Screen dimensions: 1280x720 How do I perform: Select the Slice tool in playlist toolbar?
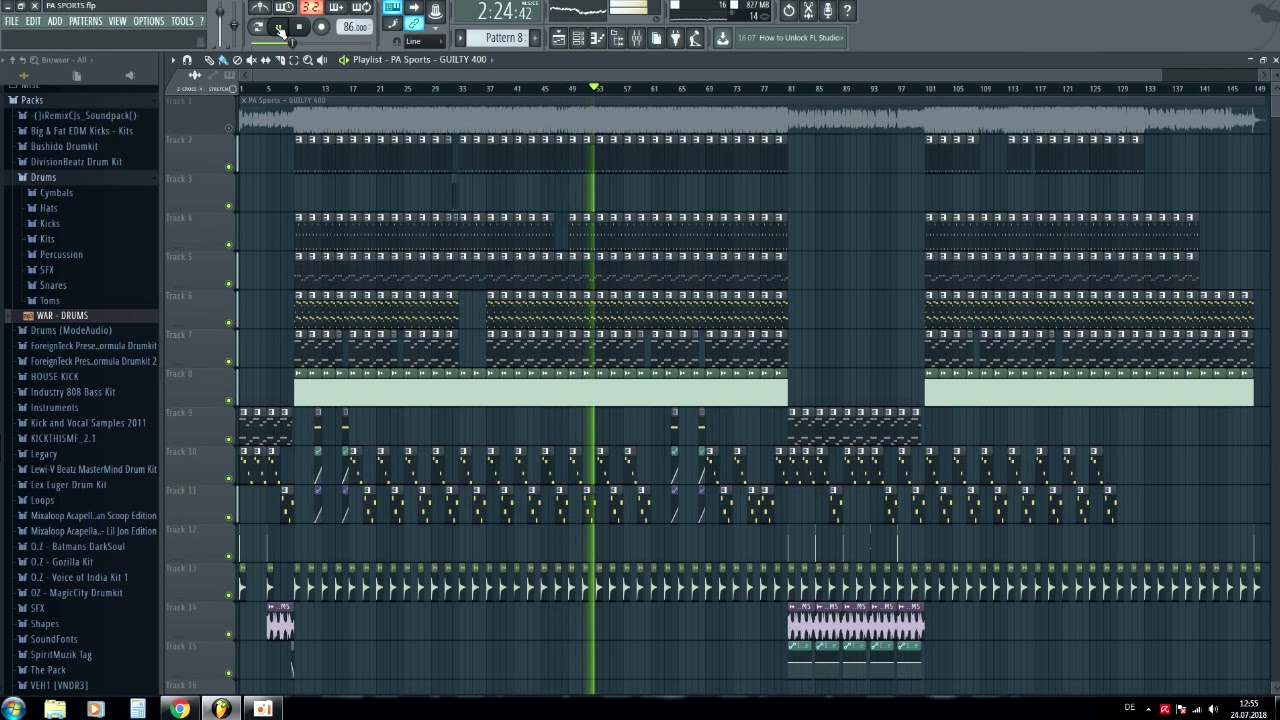(x=280, y=60)
